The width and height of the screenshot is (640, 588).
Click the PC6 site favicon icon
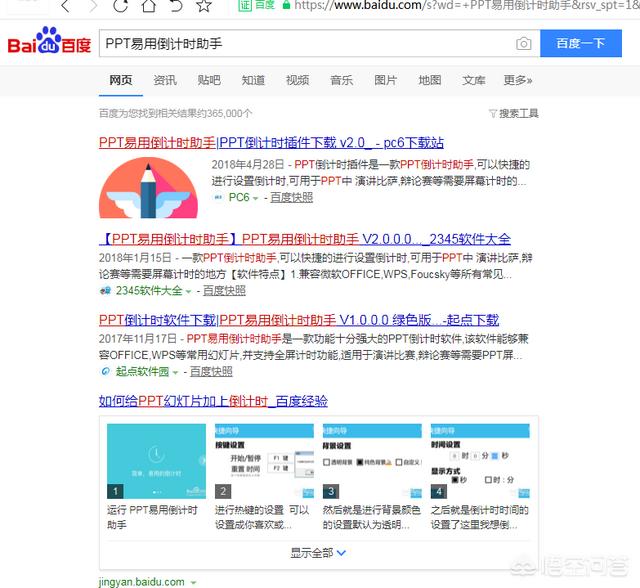219,197
